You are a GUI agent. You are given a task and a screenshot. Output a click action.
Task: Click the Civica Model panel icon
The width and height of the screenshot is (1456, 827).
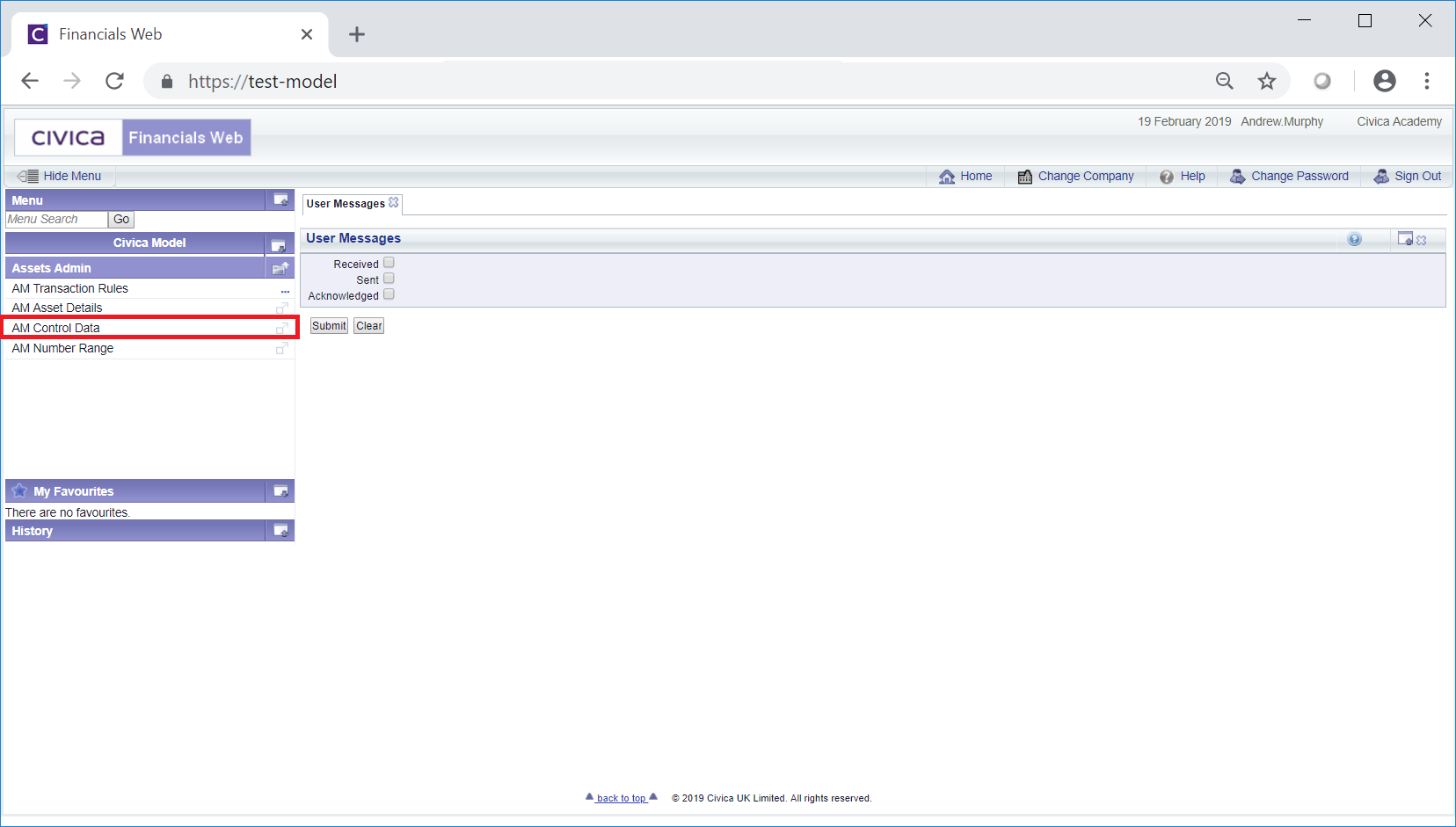(x=279, y=245)
